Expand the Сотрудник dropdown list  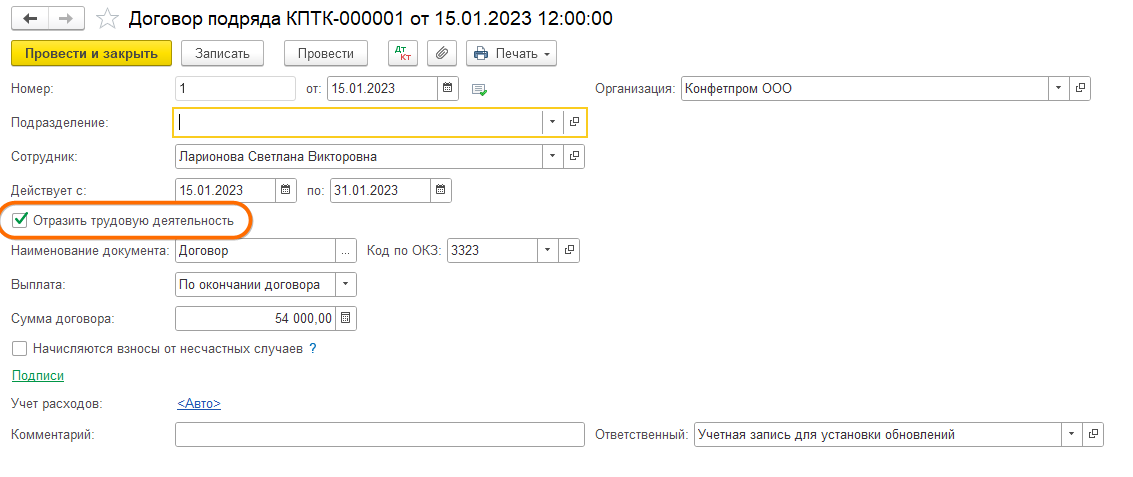coord(553,156)
